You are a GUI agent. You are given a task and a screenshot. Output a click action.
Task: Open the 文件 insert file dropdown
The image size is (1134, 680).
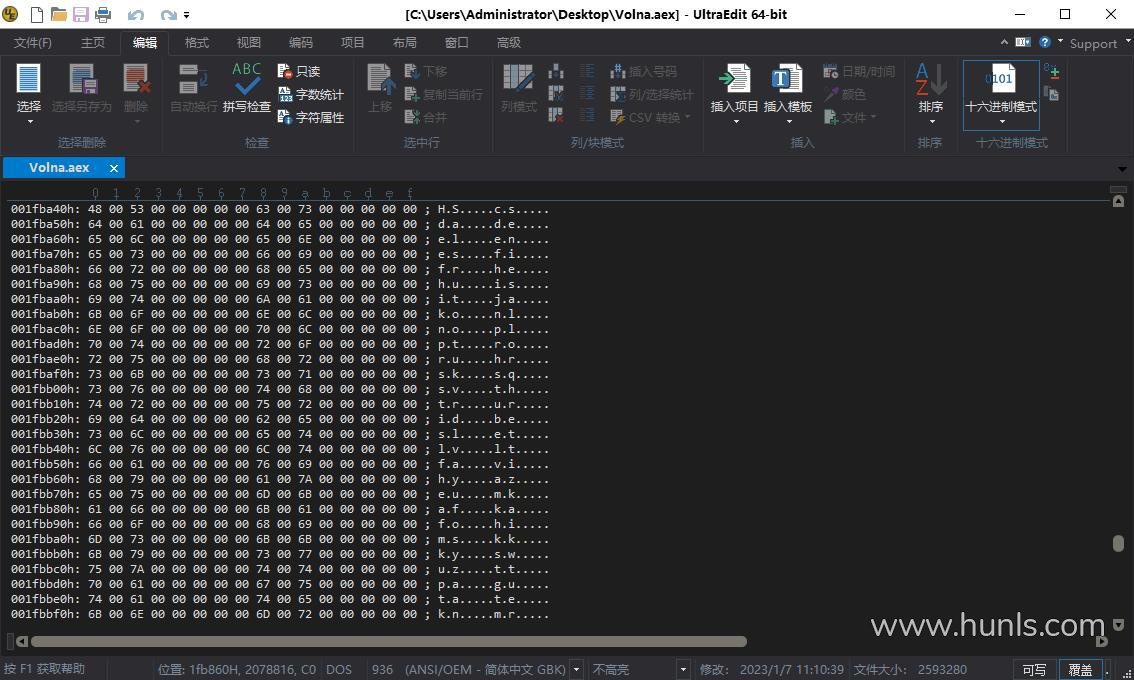point(850,117)
